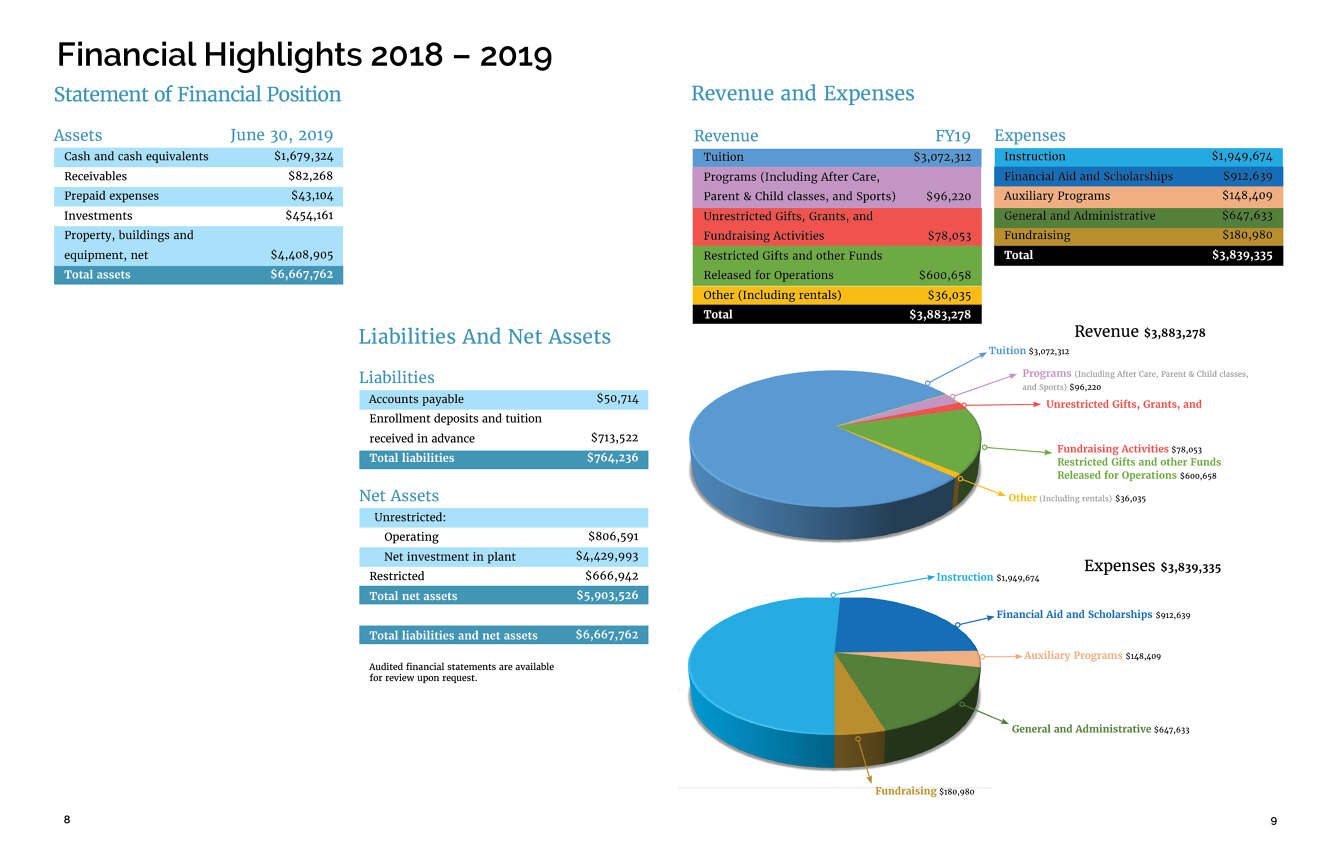
Task: Select the Total liabilities and net assets row
Action: [x=503, y=635]
